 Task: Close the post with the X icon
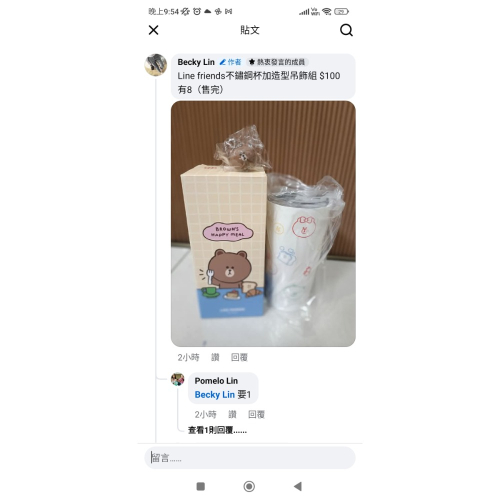click(x=153, y=30)
